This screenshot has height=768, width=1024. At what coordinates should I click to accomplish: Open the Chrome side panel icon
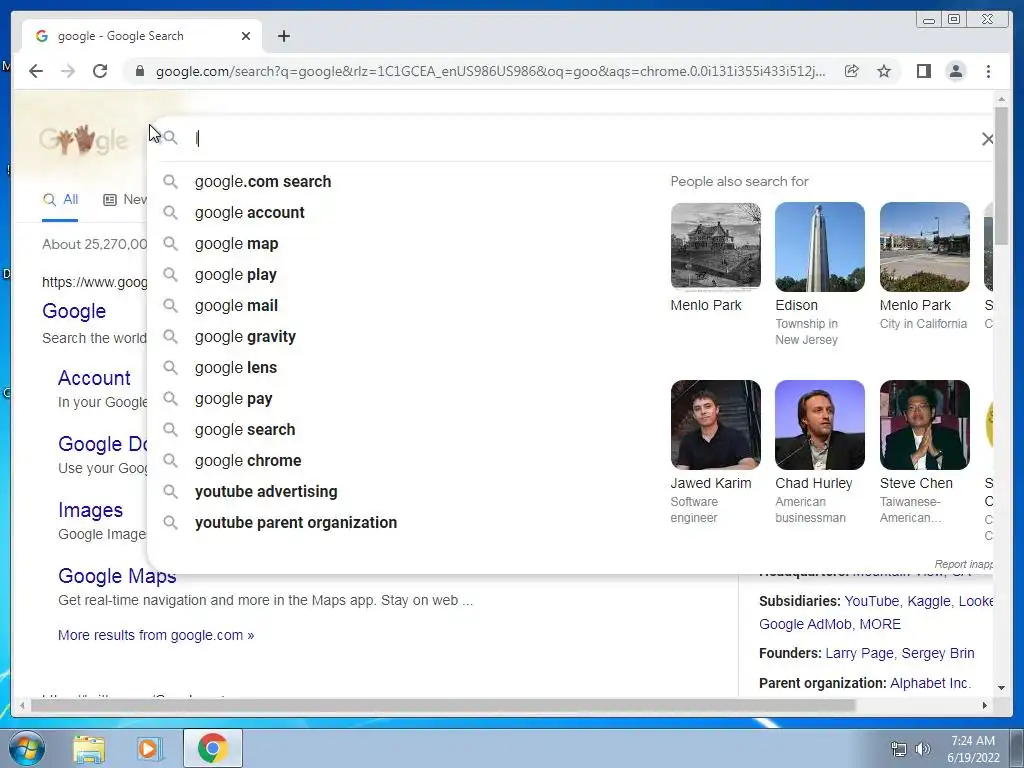923,71
